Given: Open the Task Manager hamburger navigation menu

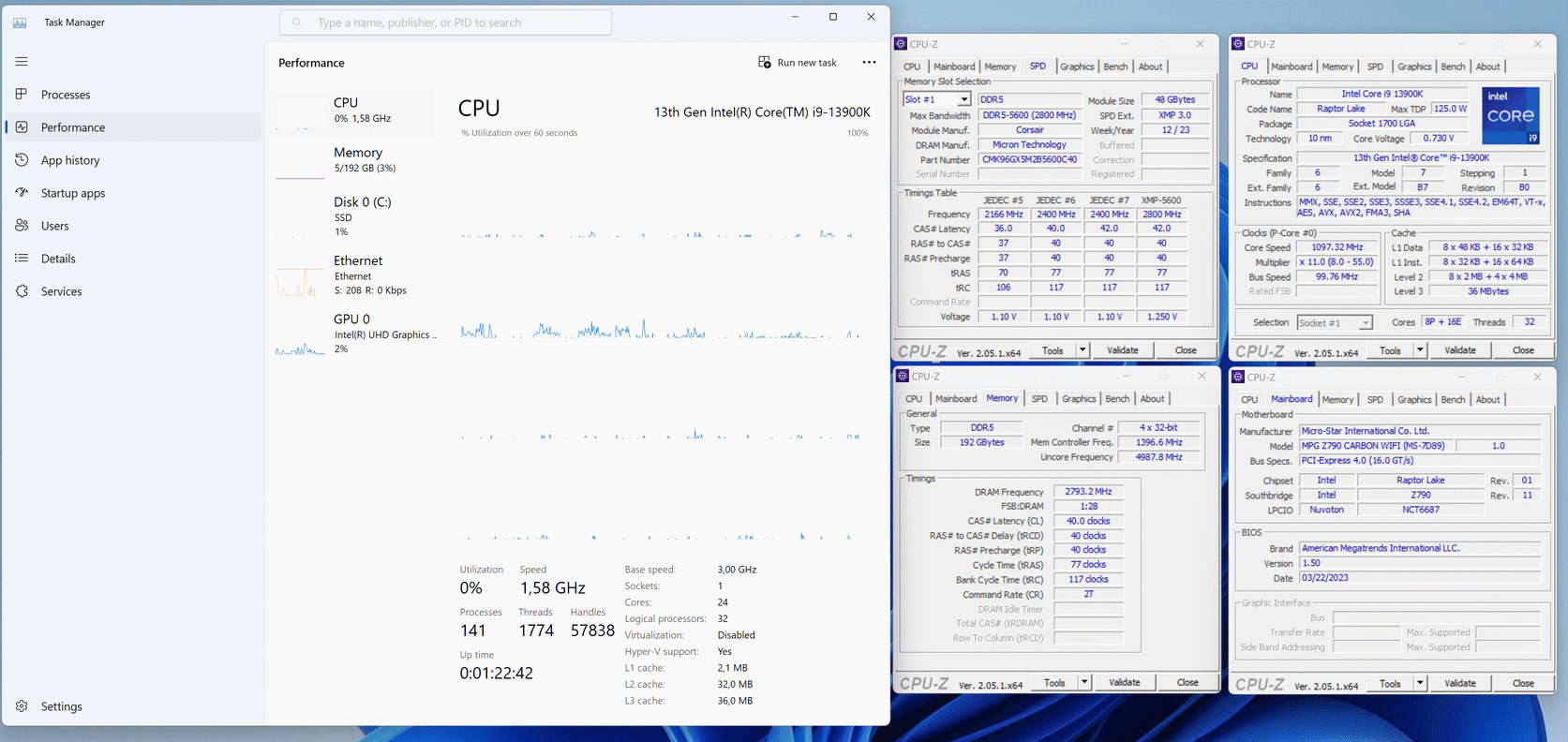Looking at the screenshot, I should pos(22,62).
